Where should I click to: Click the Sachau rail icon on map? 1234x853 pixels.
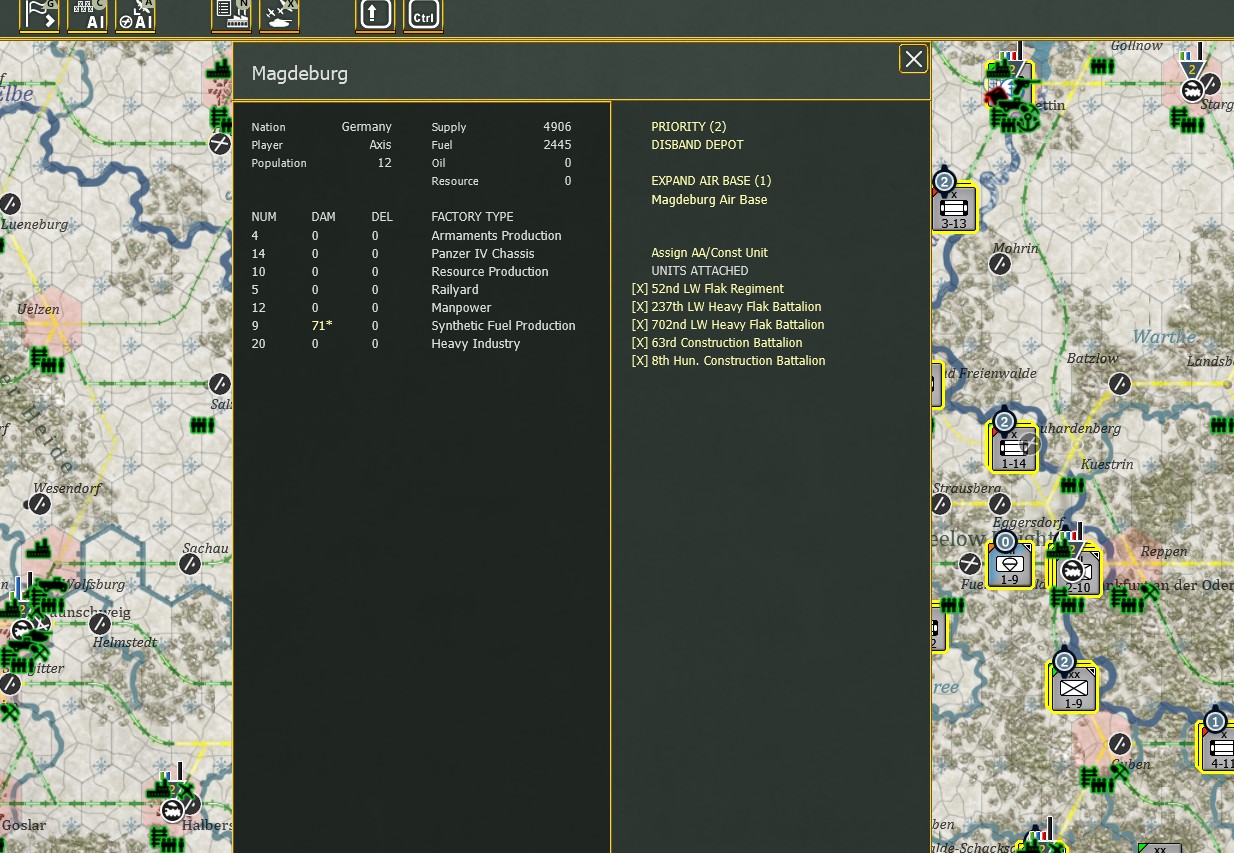190,564
